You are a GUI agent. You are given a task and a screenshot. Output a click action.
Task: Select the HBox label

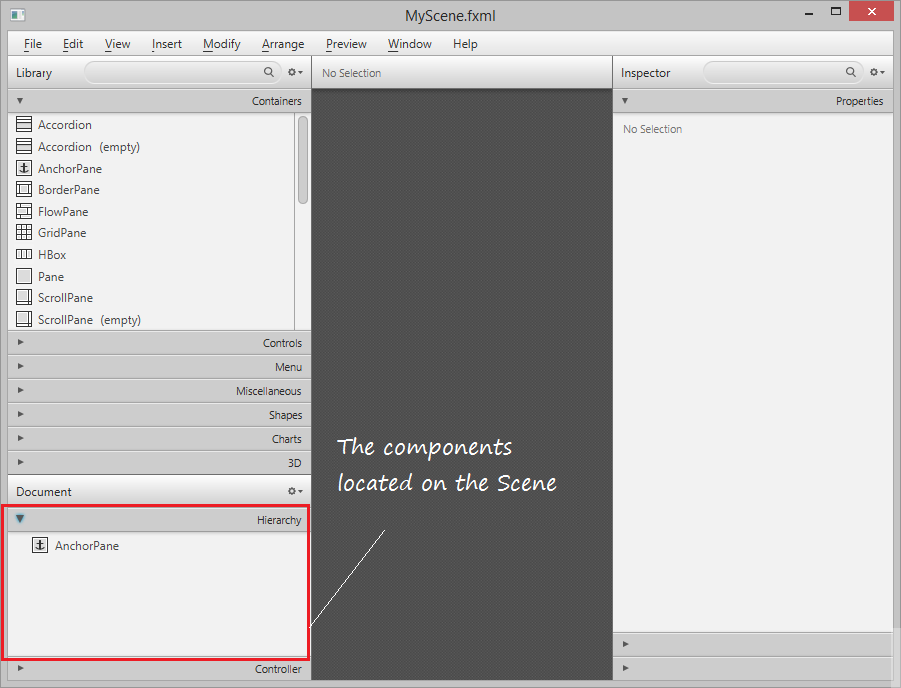[52, 255]
